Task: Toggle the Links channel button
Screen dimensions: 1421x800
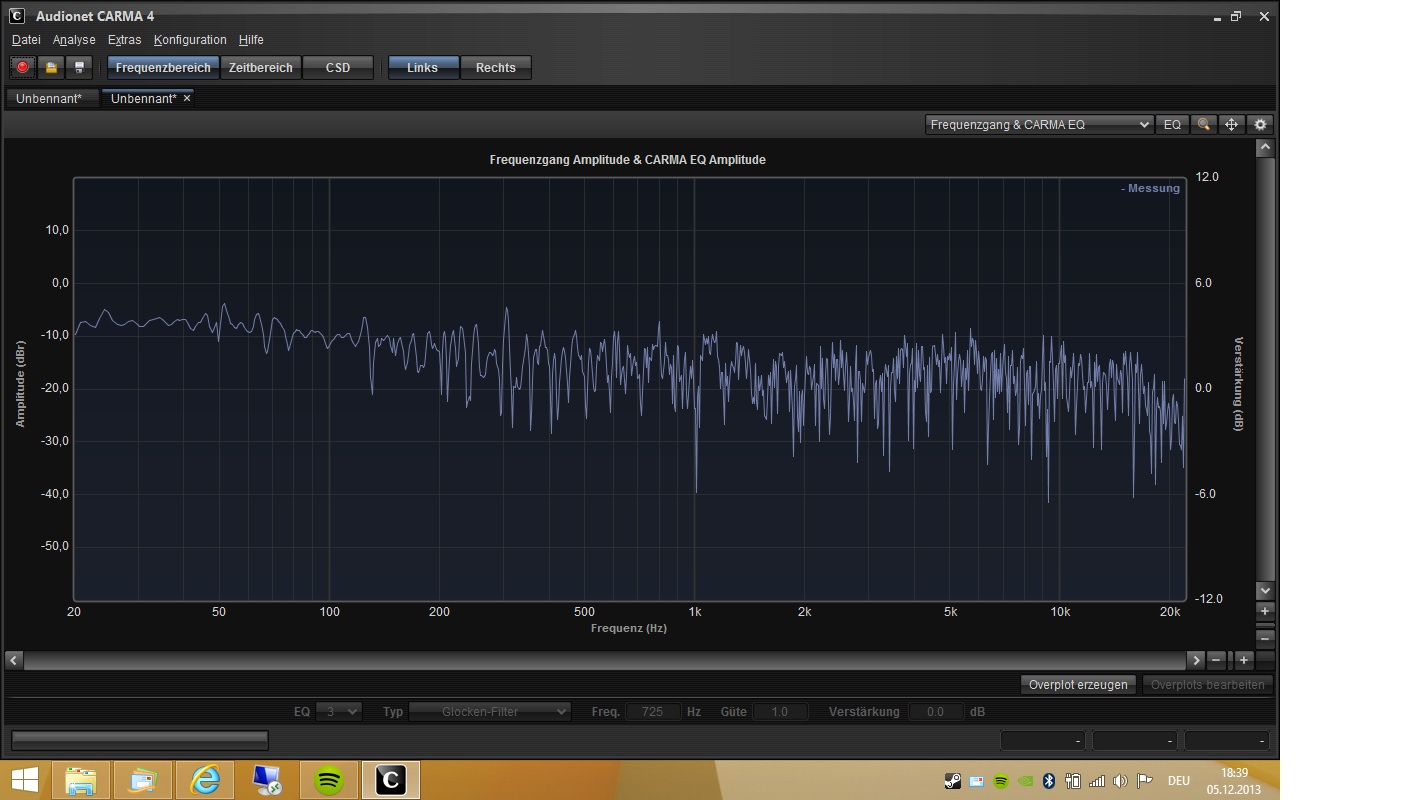Action: [x=422, y=68]
